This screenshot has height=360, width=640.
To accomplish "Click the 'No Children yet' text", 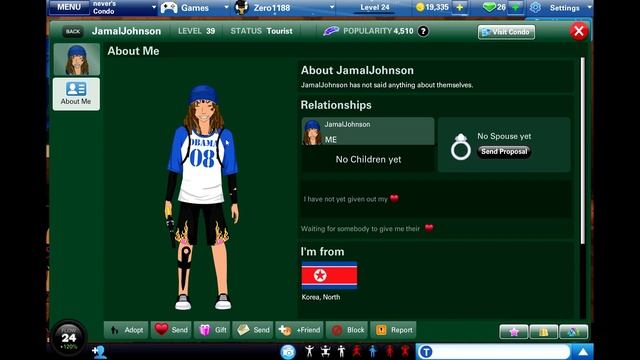I will tap(368, 160).
